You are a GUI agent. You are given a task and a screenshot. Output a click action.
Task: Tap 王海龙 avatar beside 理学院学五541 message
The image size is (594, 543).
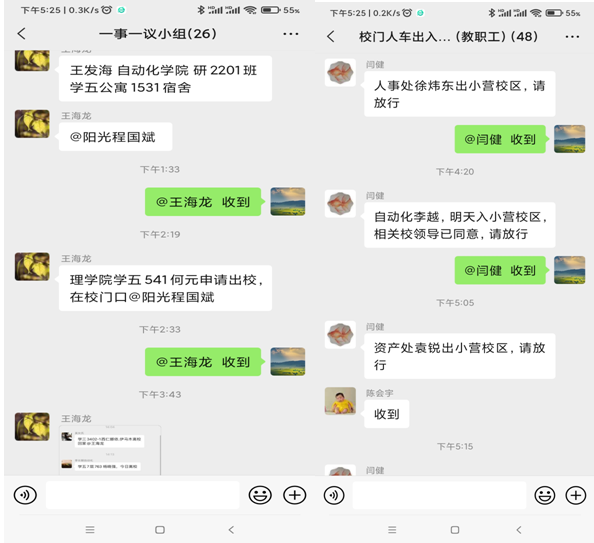point(32,267)
